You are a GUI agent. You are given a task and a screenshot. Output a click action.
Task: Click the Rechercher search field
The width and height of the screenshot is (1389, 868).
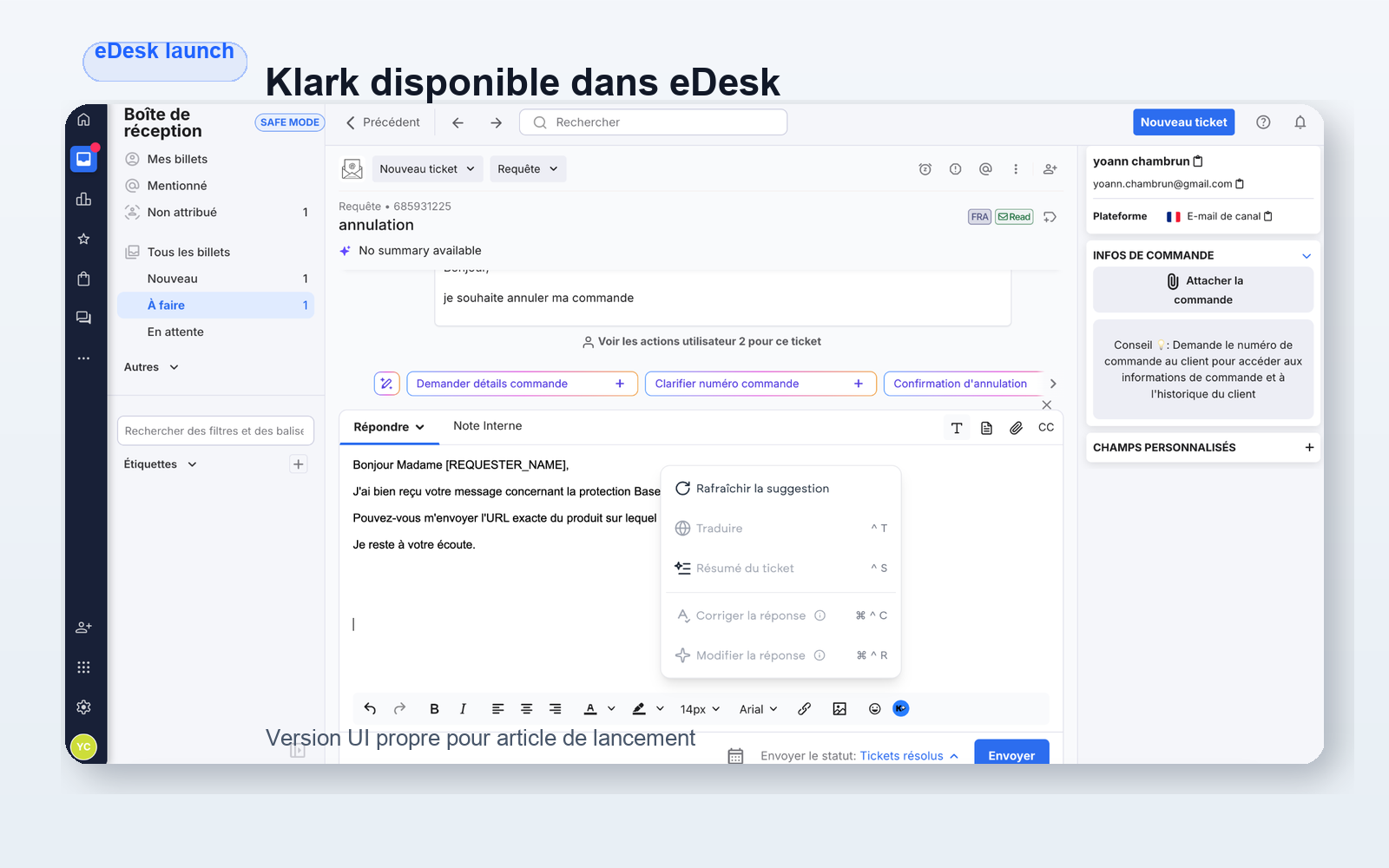(653, 122)
